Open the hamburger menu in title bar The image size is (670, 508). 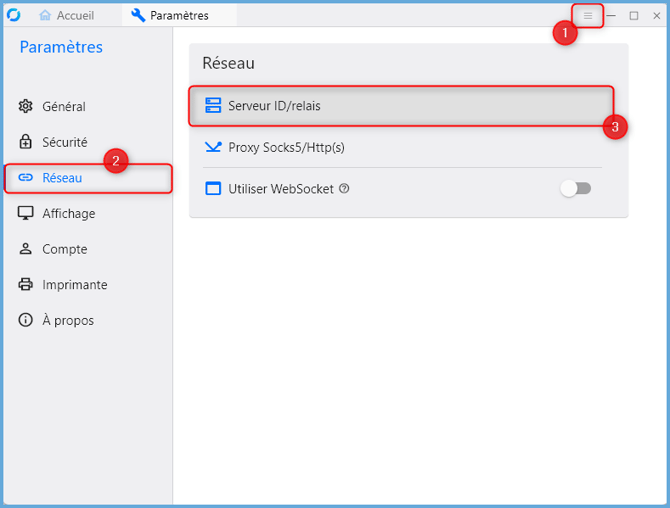[588, 16]
